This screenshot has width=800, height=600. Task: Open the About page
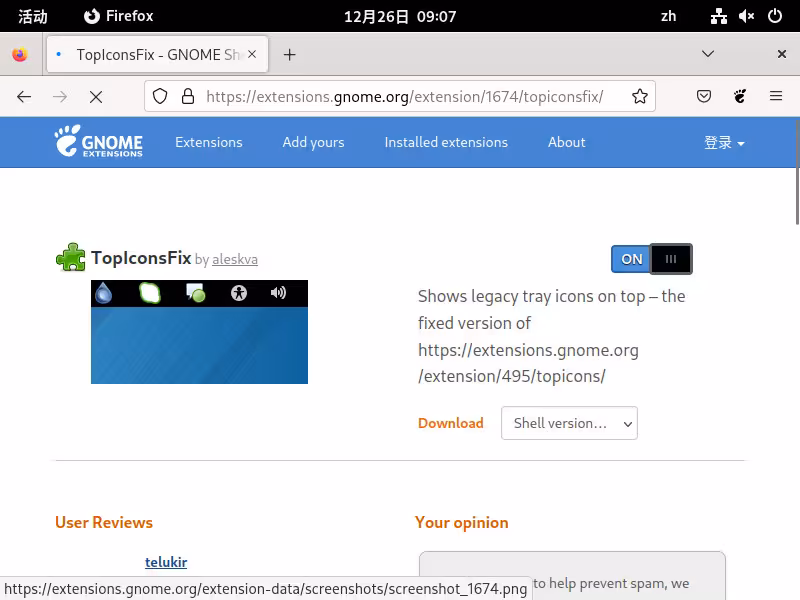tap(566, 142)
